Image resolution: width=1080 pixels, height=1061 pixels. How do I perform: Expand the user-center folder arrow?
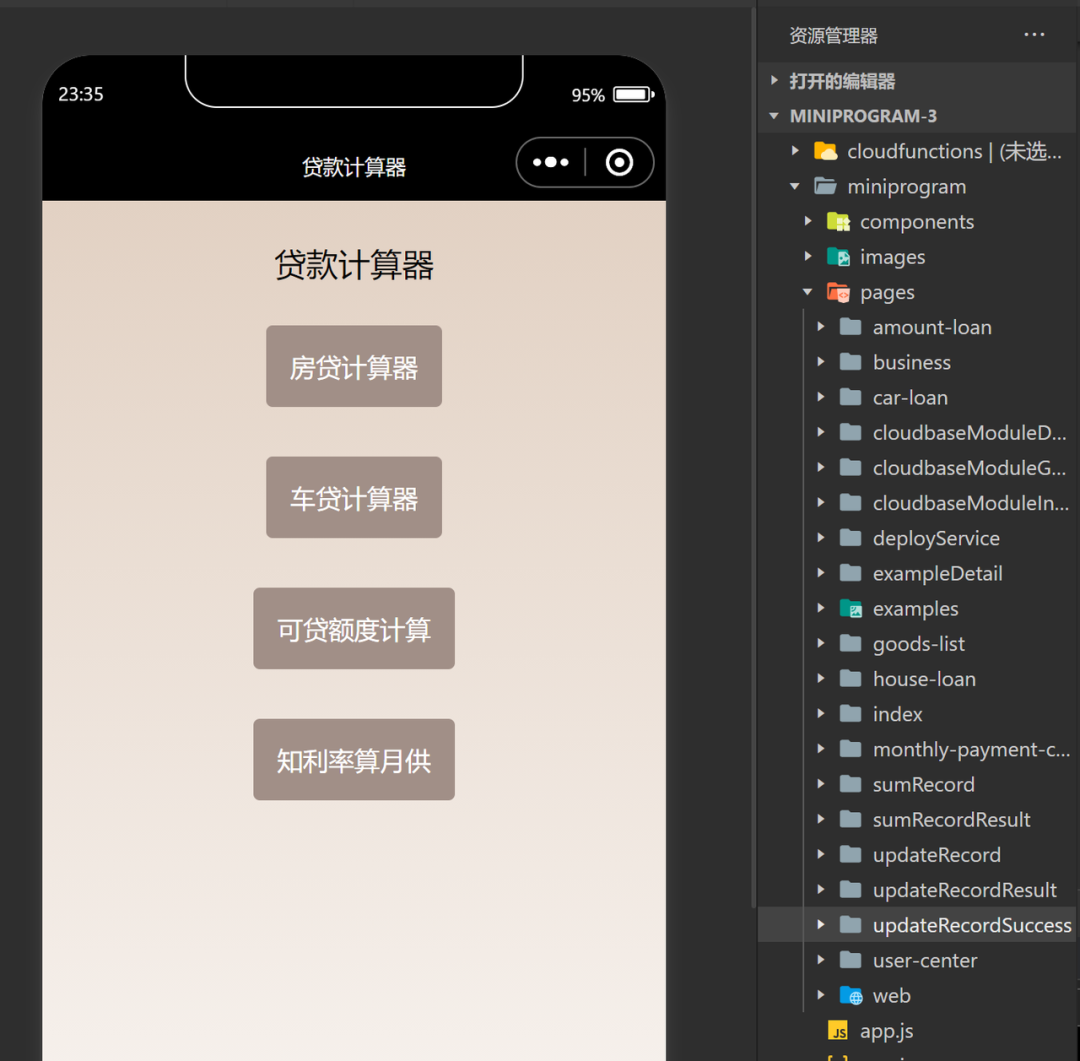[x=821, y=960]
